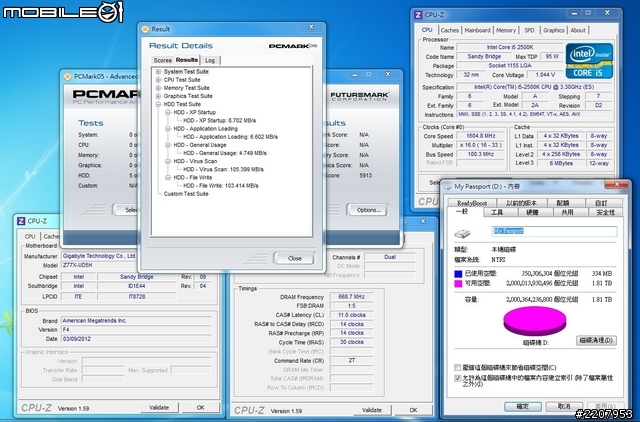Screen dimensions: 640x422
Task: Collapse the HDD - File Write node
Action: [x=168, y=178]
